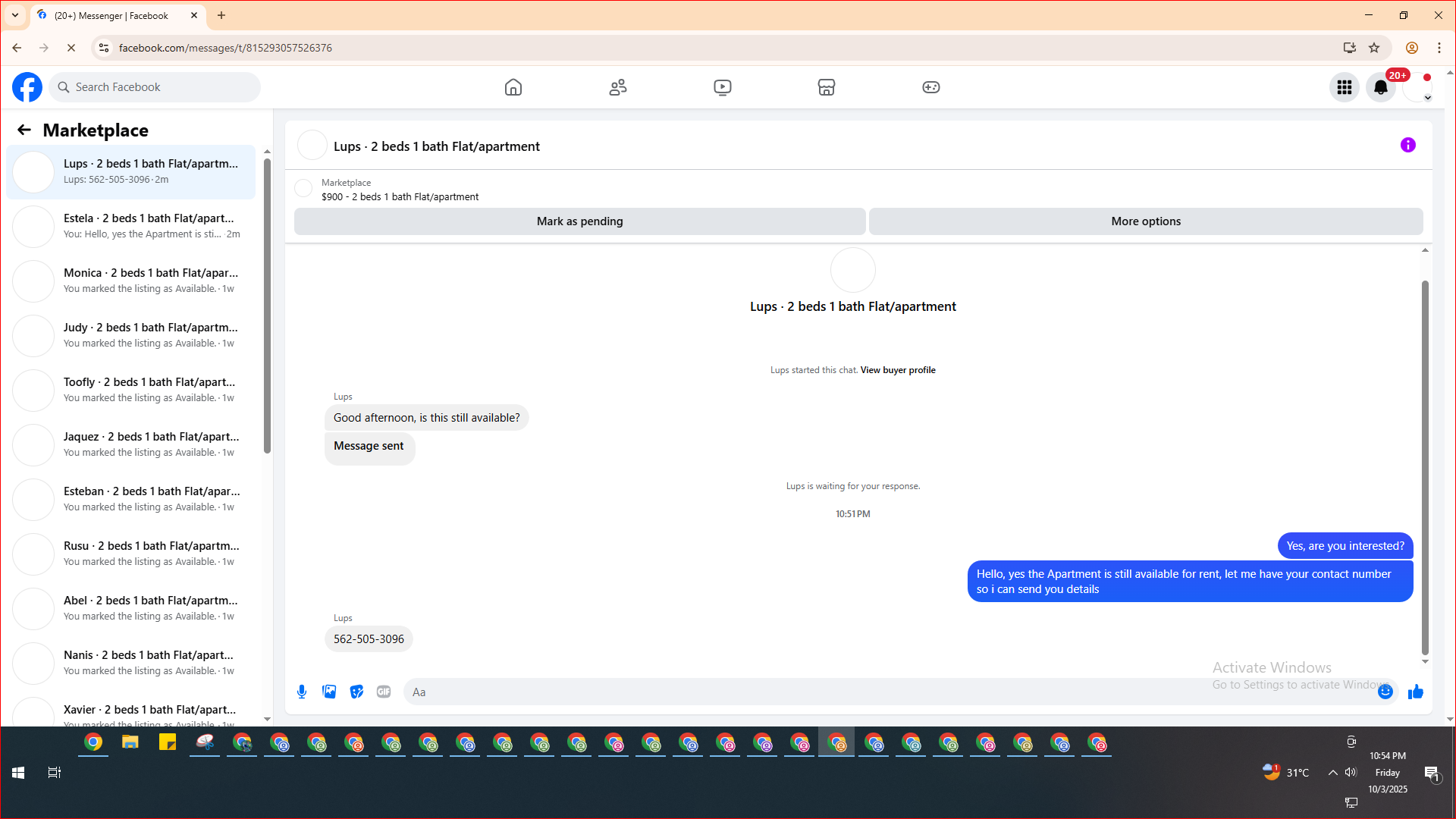Open the Abel conversation
The height and width of the screenshot is (819, 1456).
click(131, 608)
